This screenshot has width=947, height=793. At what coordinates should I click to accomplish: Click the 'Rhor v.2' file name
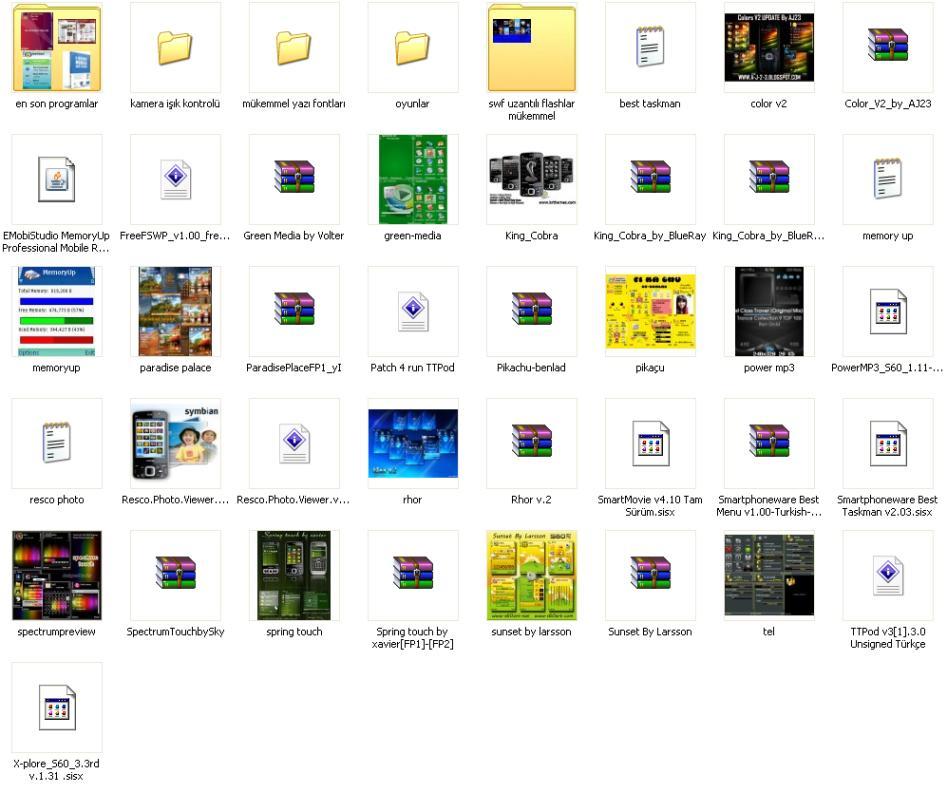pyautogui.click(x=531, y=500)
